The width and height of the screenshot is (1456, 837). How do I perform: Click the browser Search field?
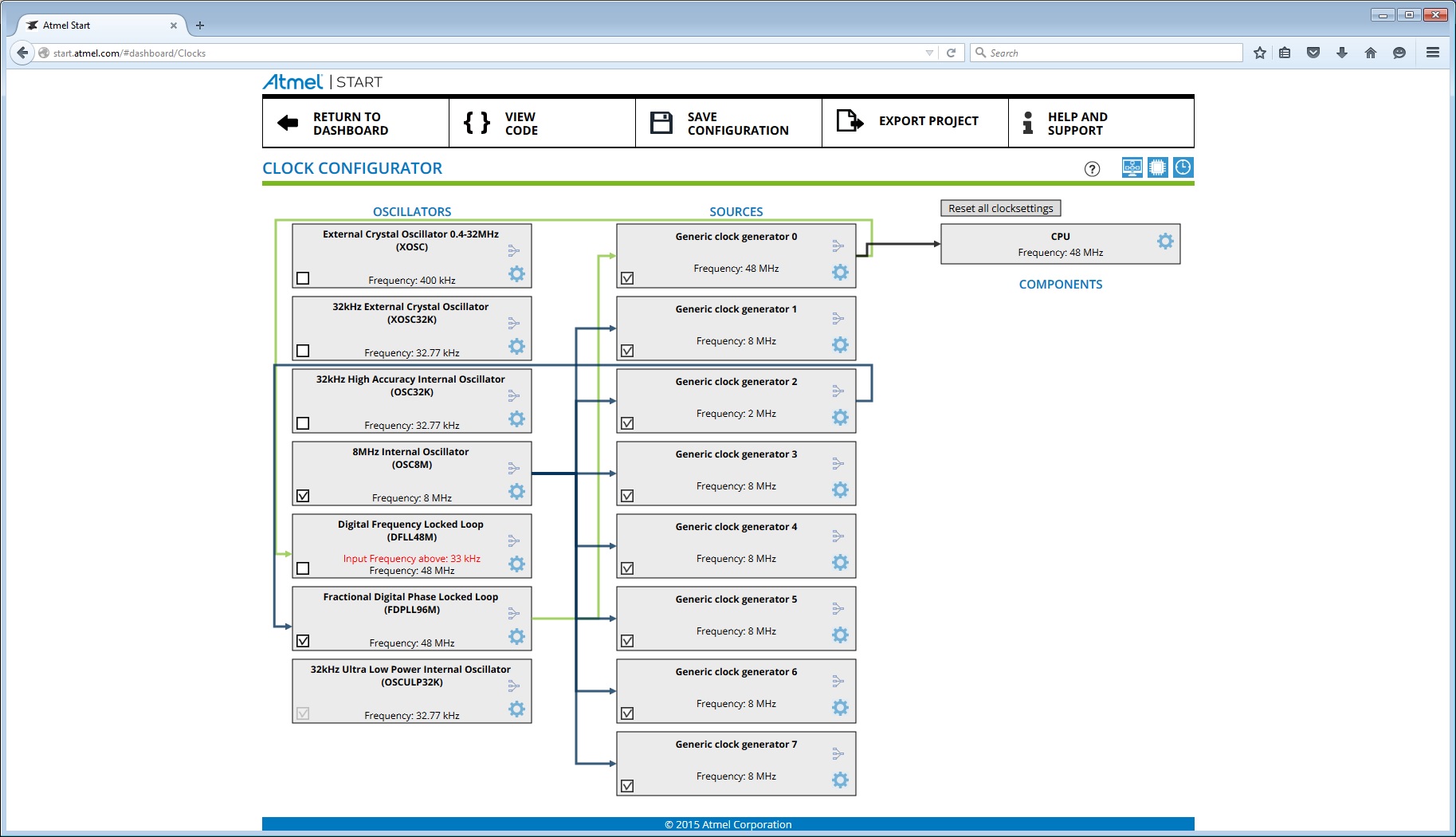[1106, 53]
